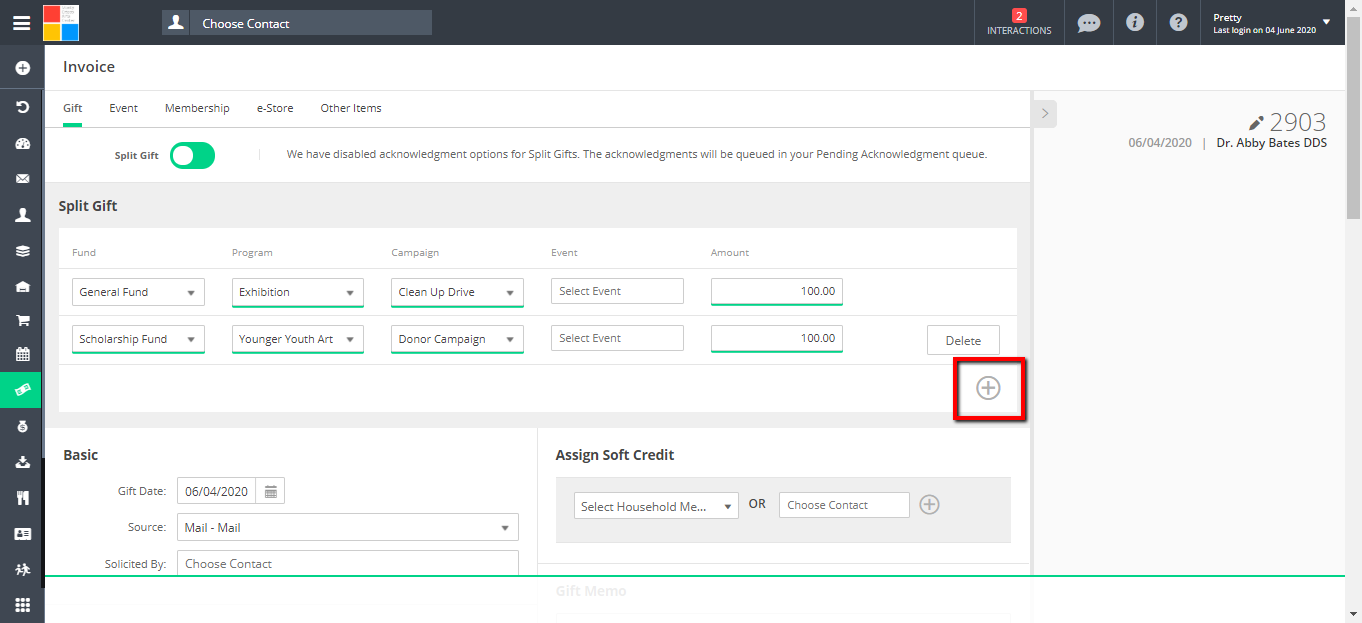Open the help question mark icon
Image resolution: width=1362 pixels, height=623 pixels.
(x=1178, y=22)
